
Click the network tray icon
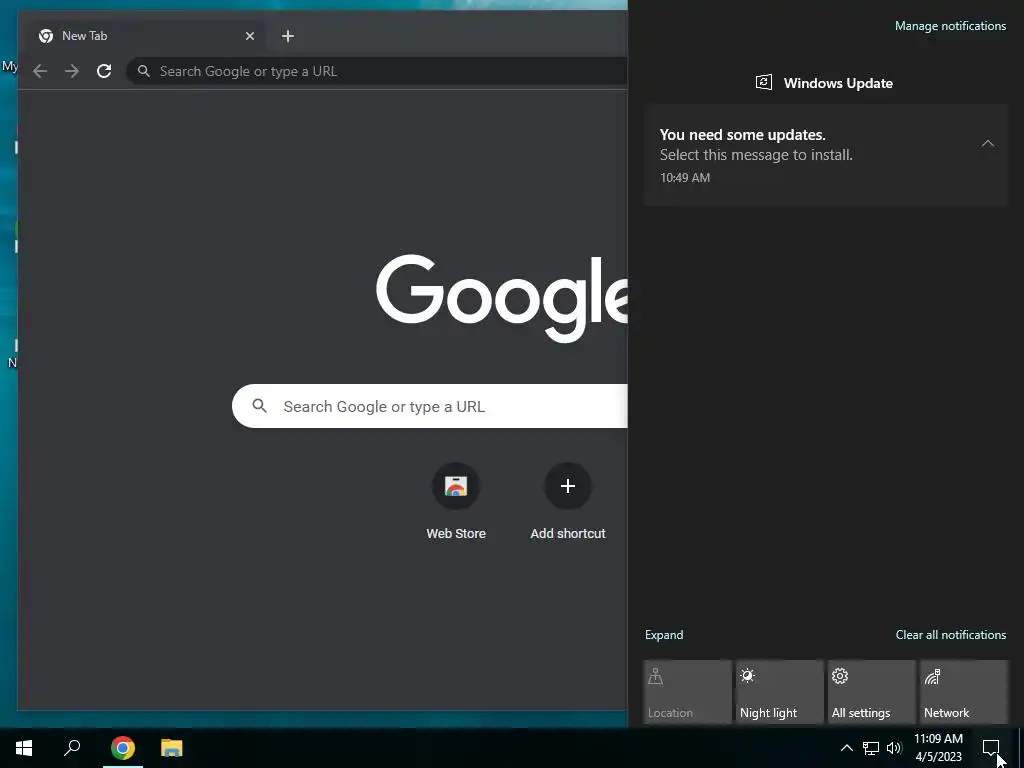[871, 748]
